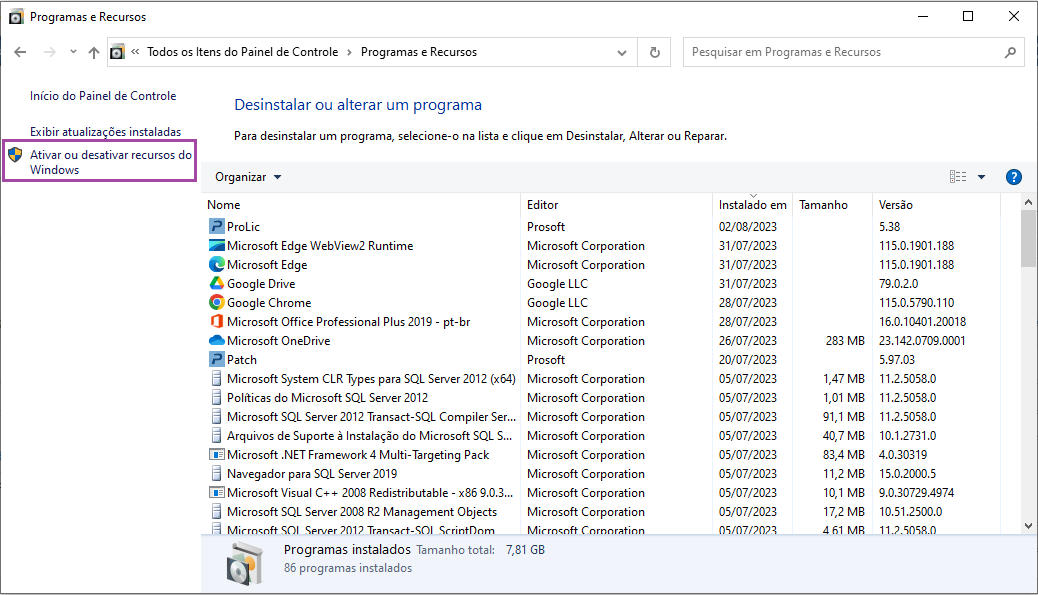The height and width of the screenshot is (595, 1038).
Task: Click the Navegador para SQL Server 2019 icon
Action: (216, 474)
